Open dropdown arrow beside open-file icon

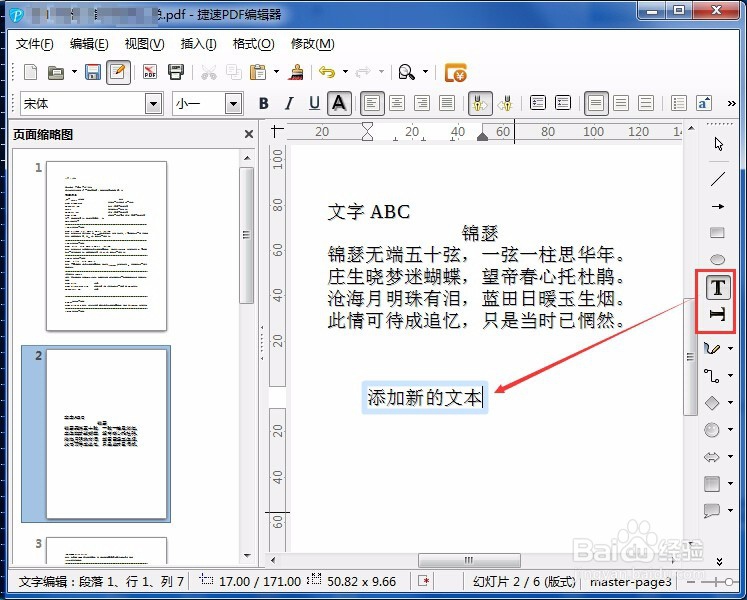74,72
